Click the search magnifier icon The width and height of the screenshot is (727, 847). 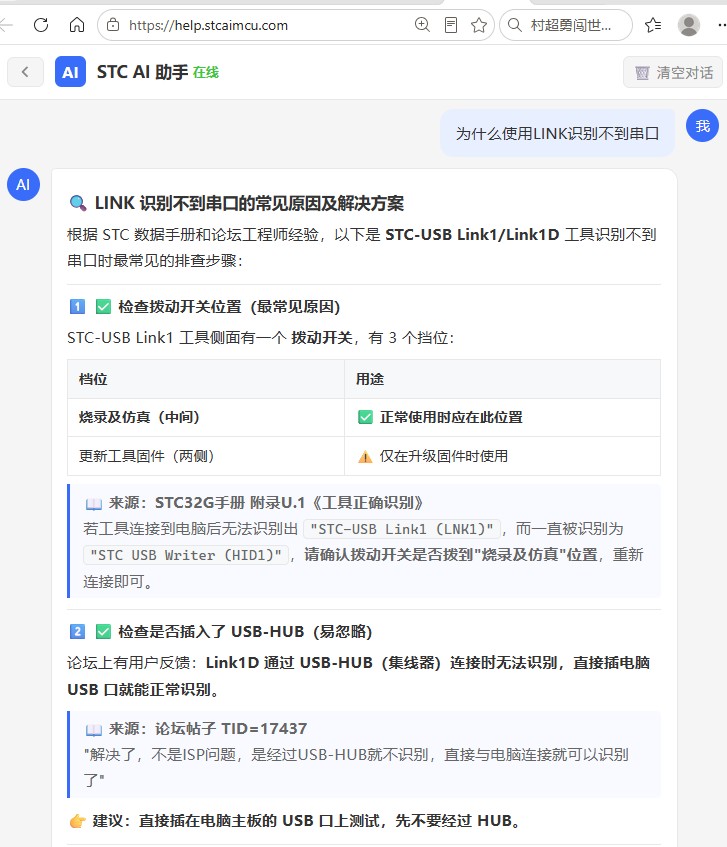[515, 25]
